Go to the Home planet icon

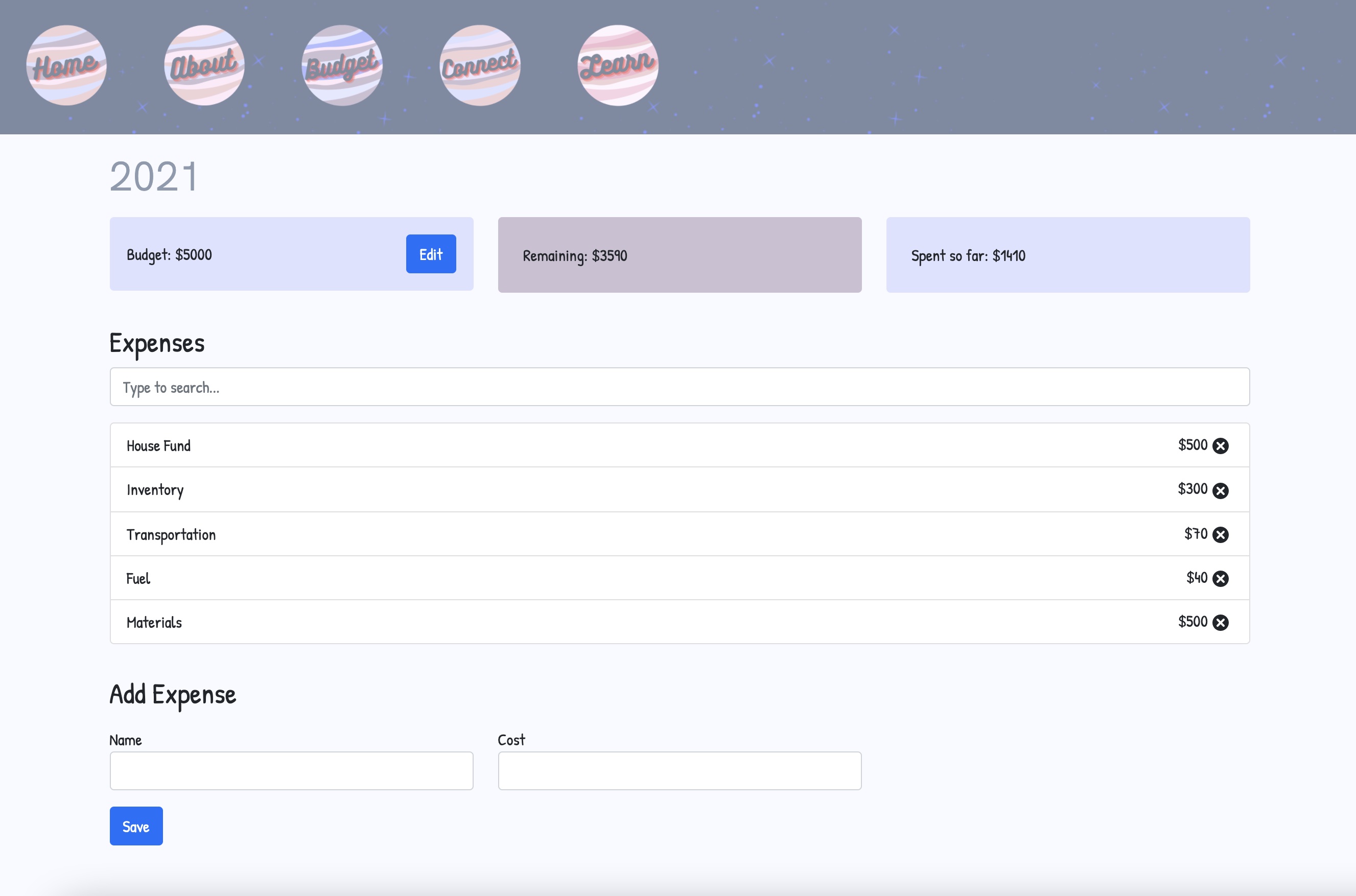click(66, 65)
